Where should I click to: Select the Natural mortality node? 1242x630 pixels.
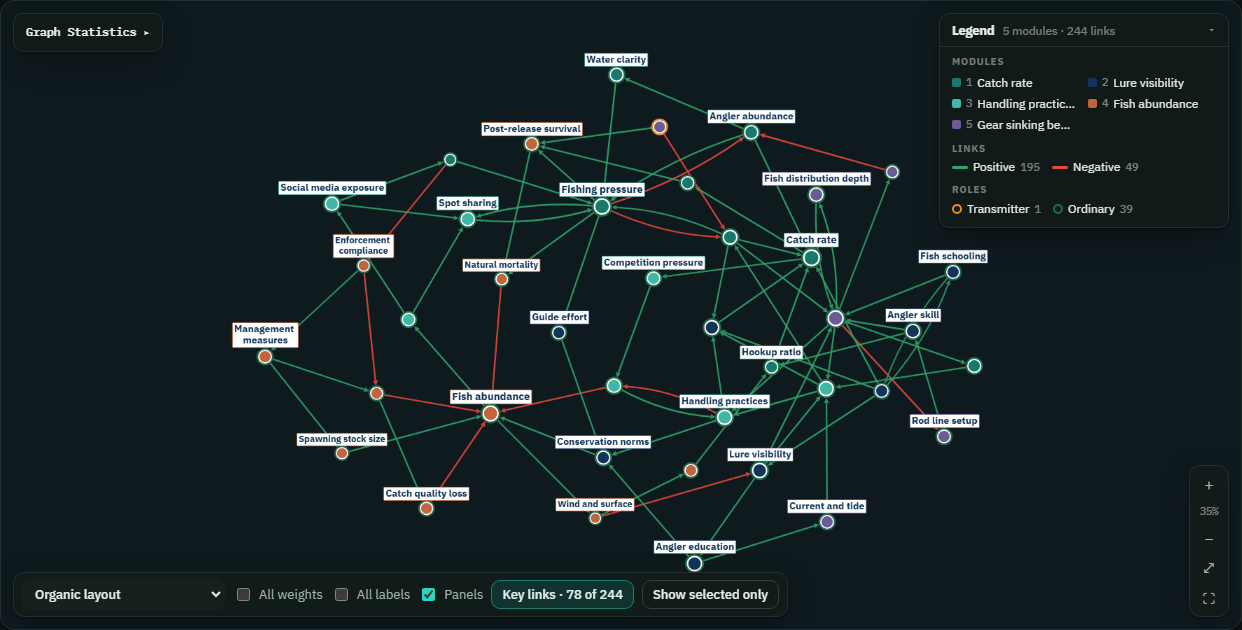(502, 279)
